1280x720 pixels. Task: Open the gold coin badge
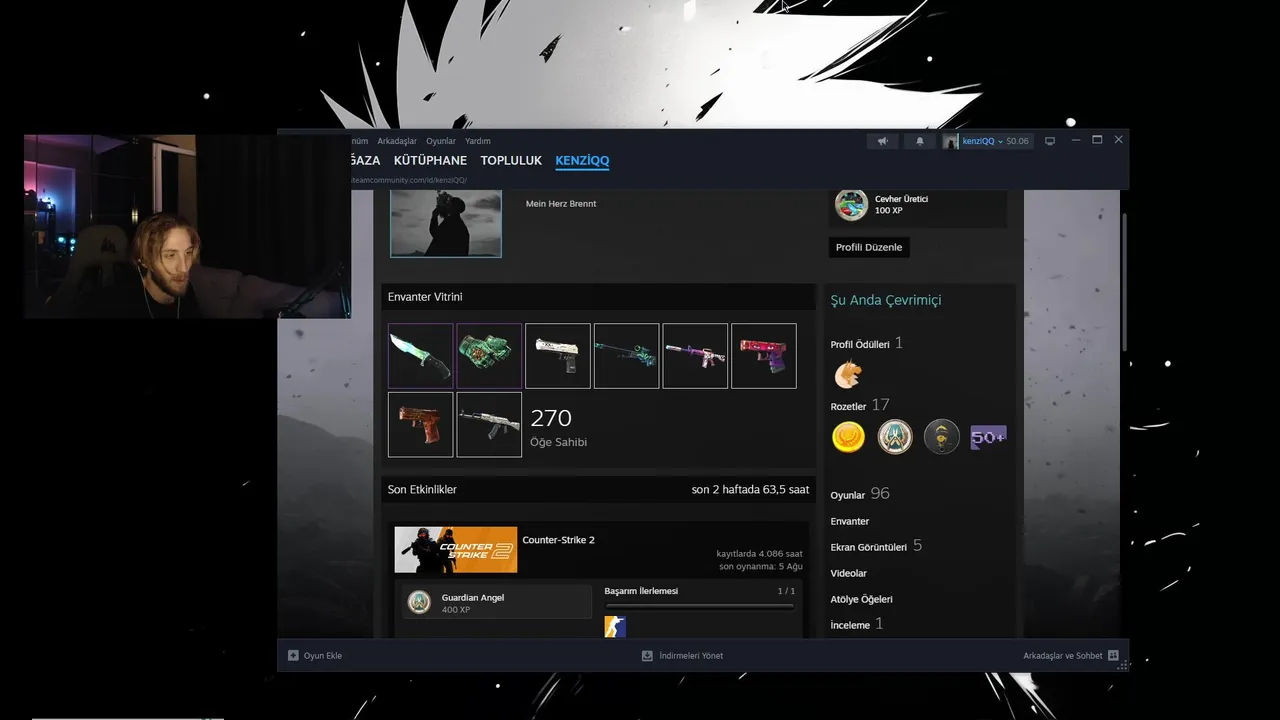point(848,437)
